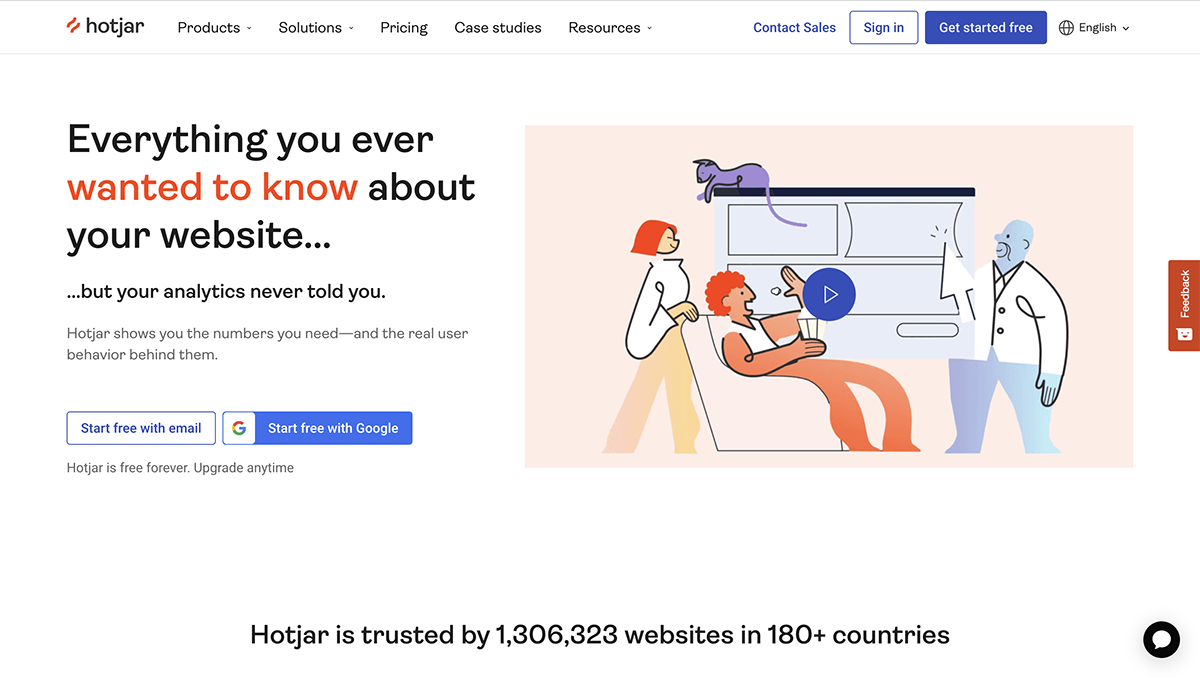Click the headline 'wanted to know' text

pos(212,187)
